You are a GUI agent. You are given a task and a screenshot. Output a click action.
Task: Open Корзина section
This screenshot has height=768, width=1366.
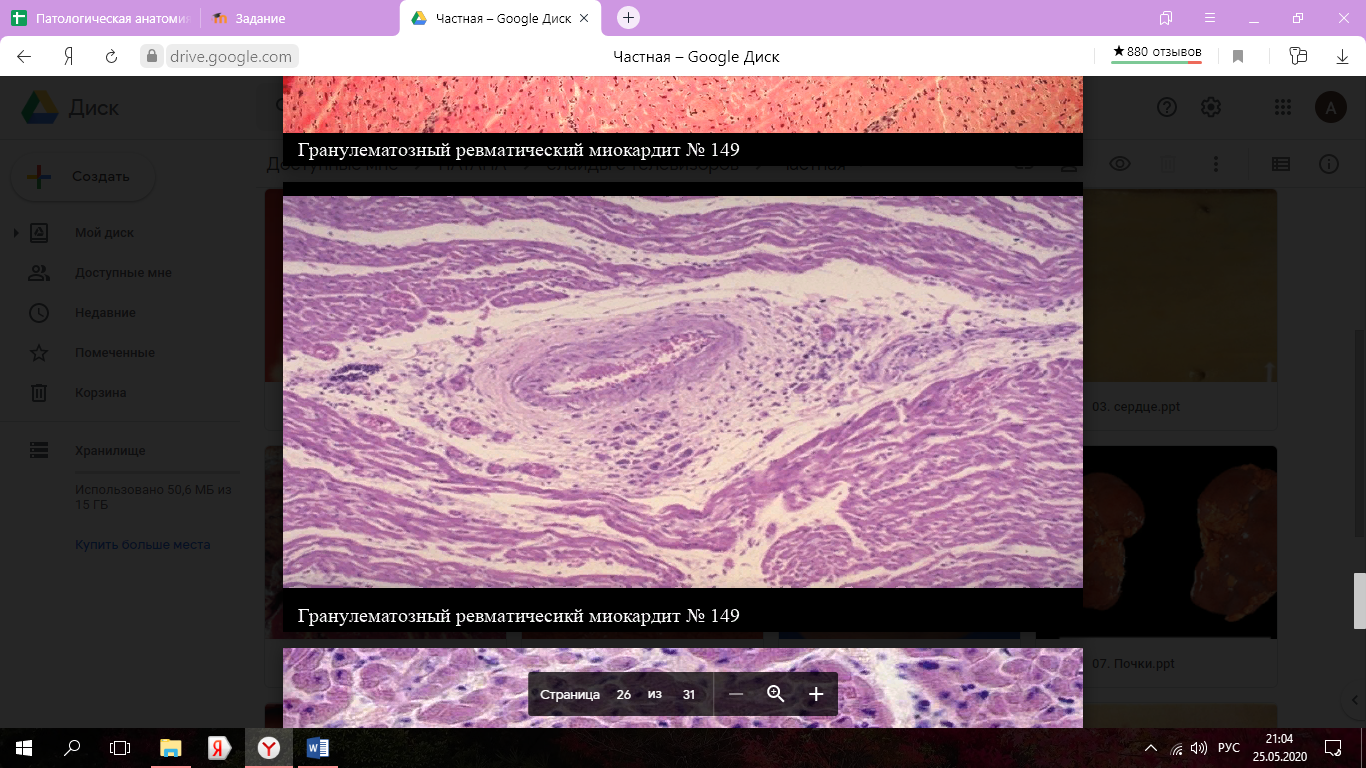(x=100, y=393)
